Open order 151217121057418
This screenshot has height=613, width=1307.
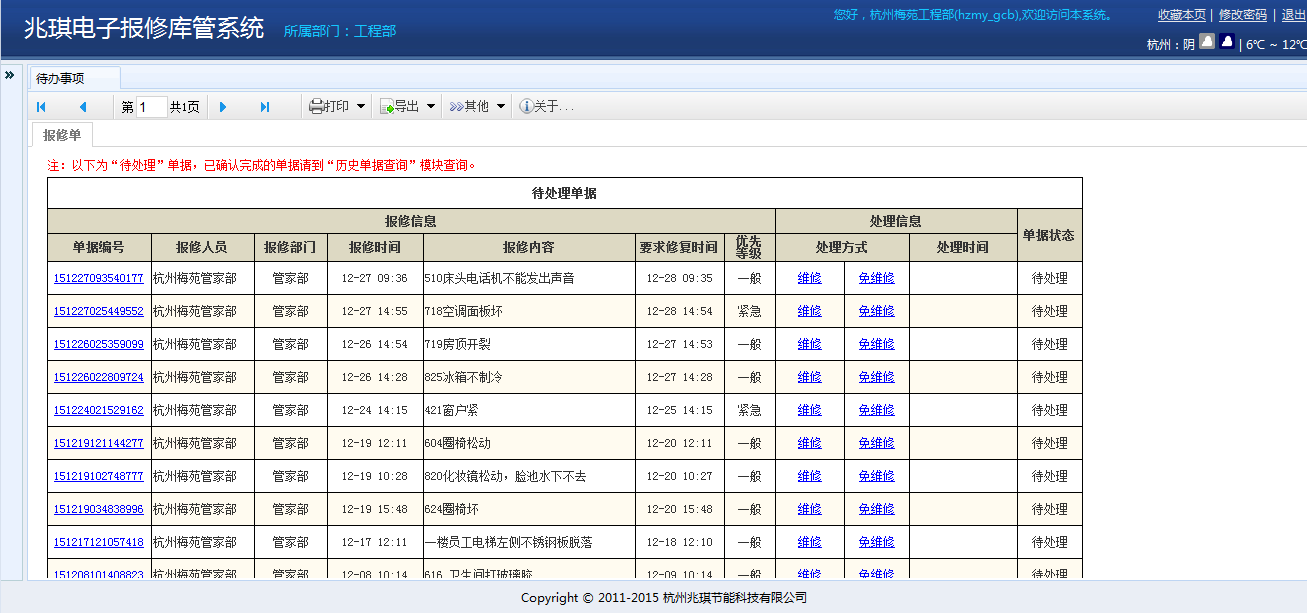pos(99,543)
